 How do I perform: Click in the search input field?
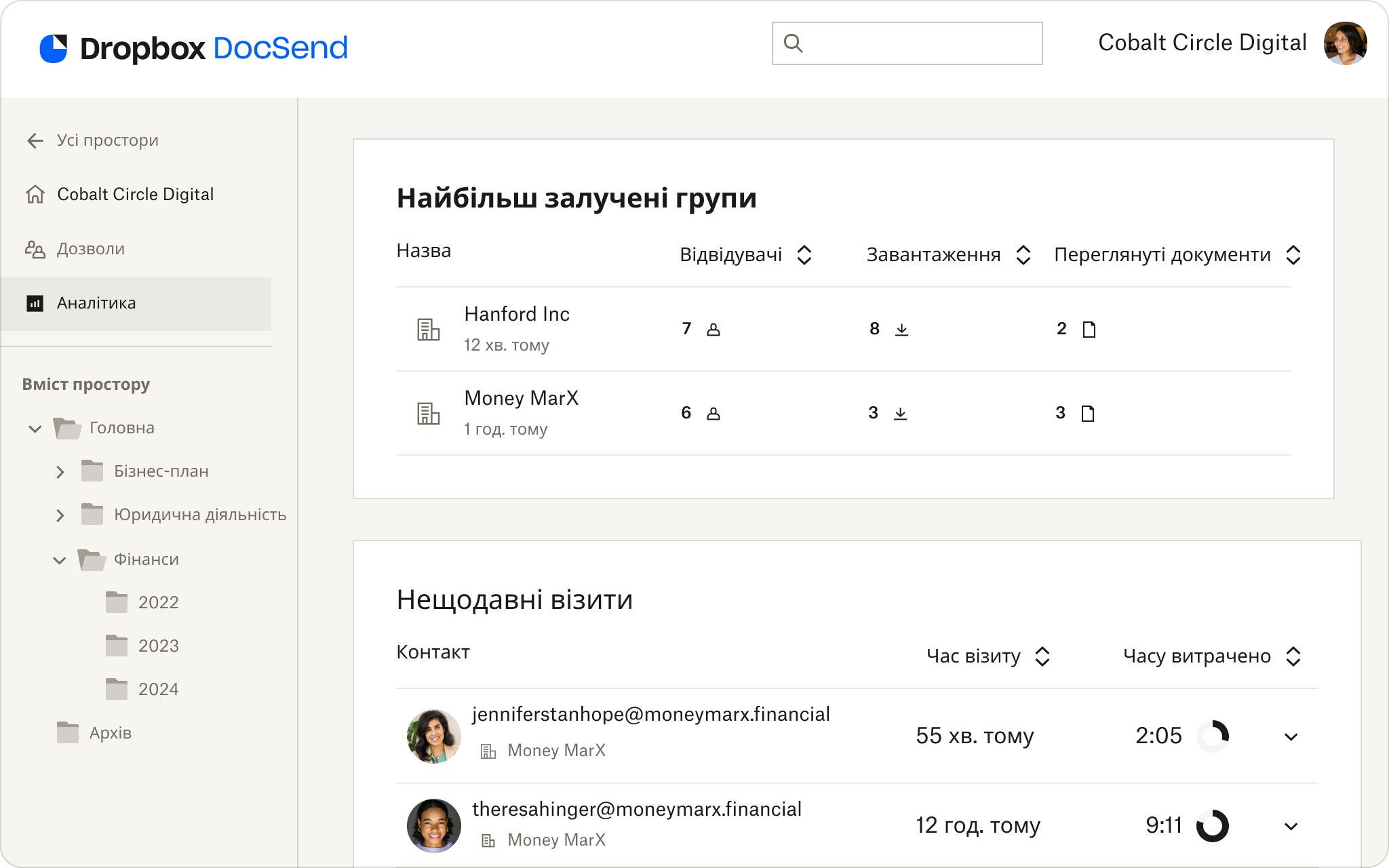907,43
